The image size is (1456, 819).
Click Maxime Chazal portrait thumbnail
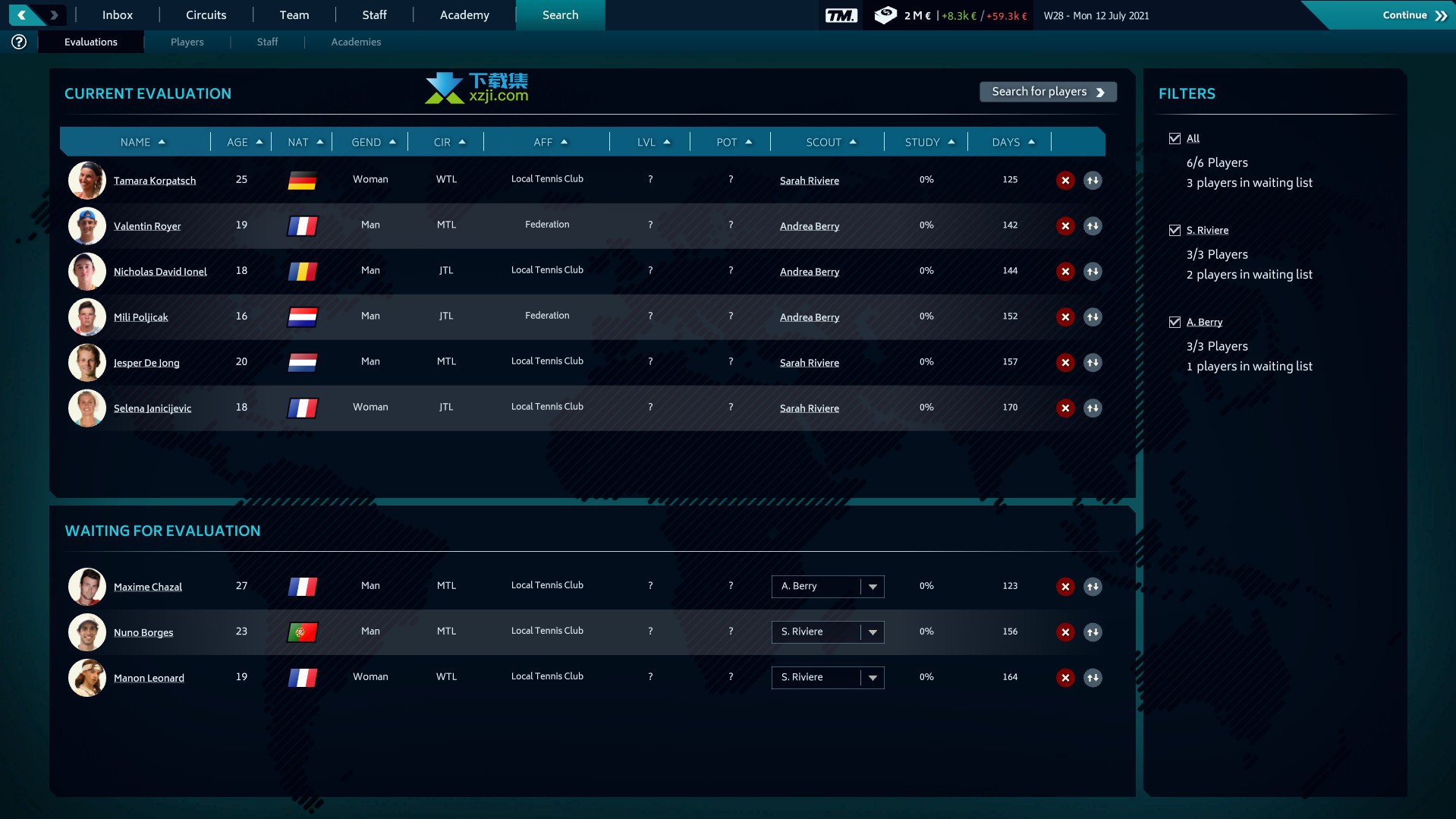coord(87,586)
